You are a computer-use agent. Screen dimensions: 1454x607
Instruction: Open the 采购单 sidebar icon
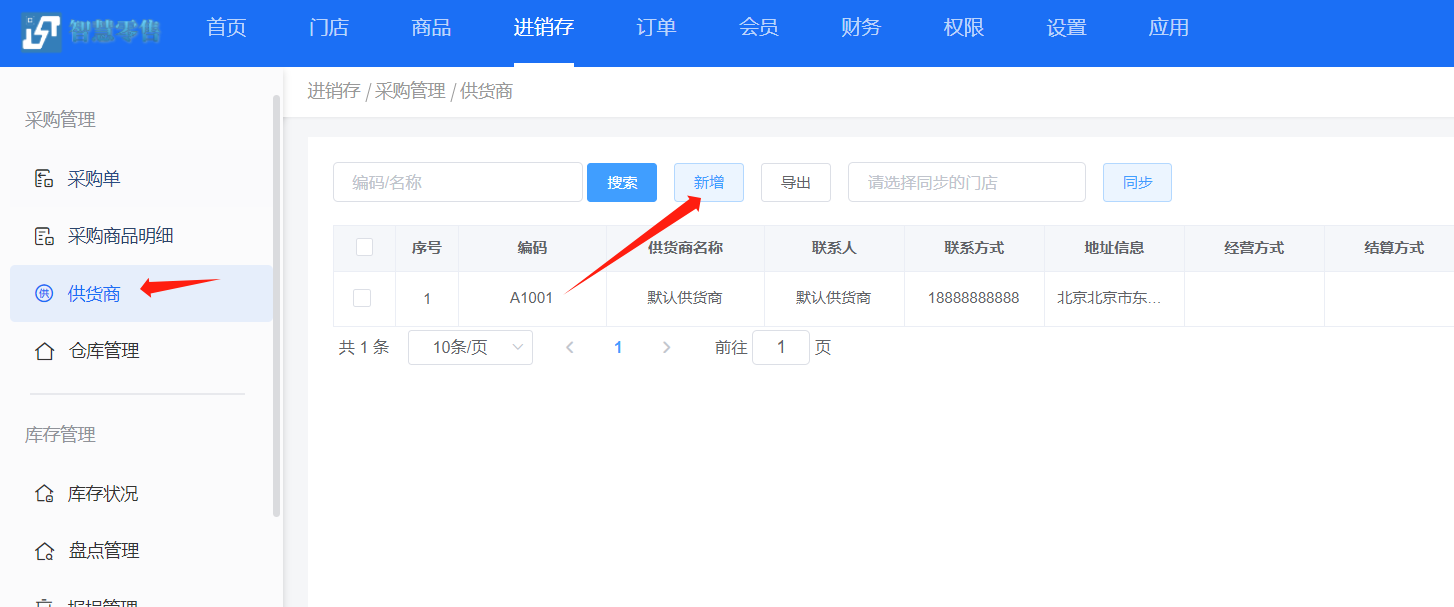(x=43, y=179)
